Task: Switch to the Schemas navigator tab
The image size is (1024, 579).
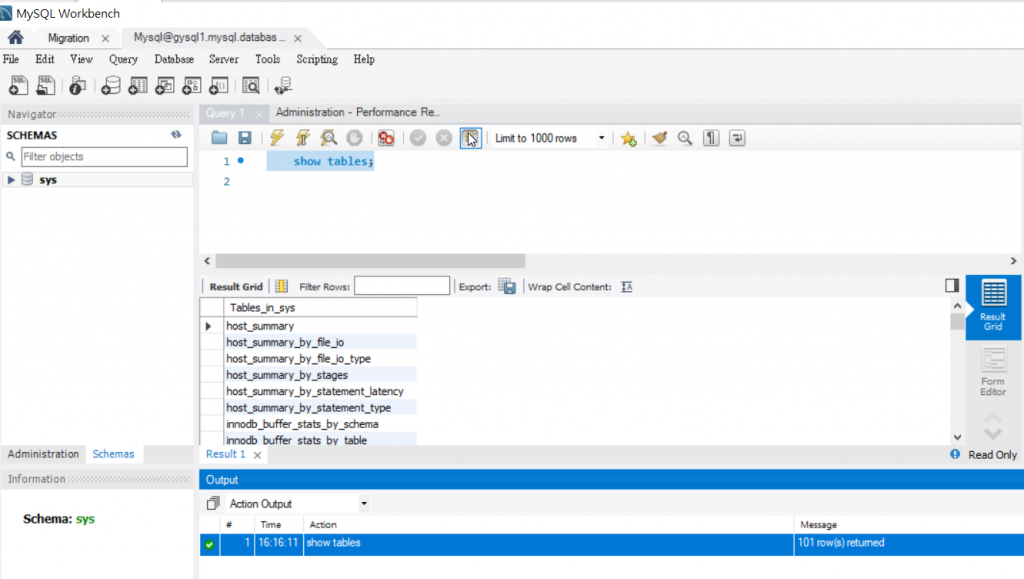Action: point(113,454)
